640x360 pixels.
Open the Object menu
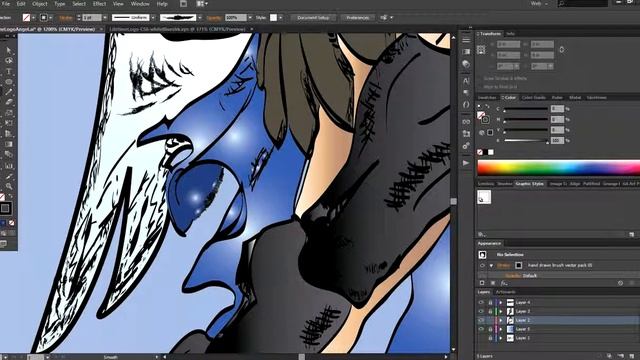click(40, 4)
